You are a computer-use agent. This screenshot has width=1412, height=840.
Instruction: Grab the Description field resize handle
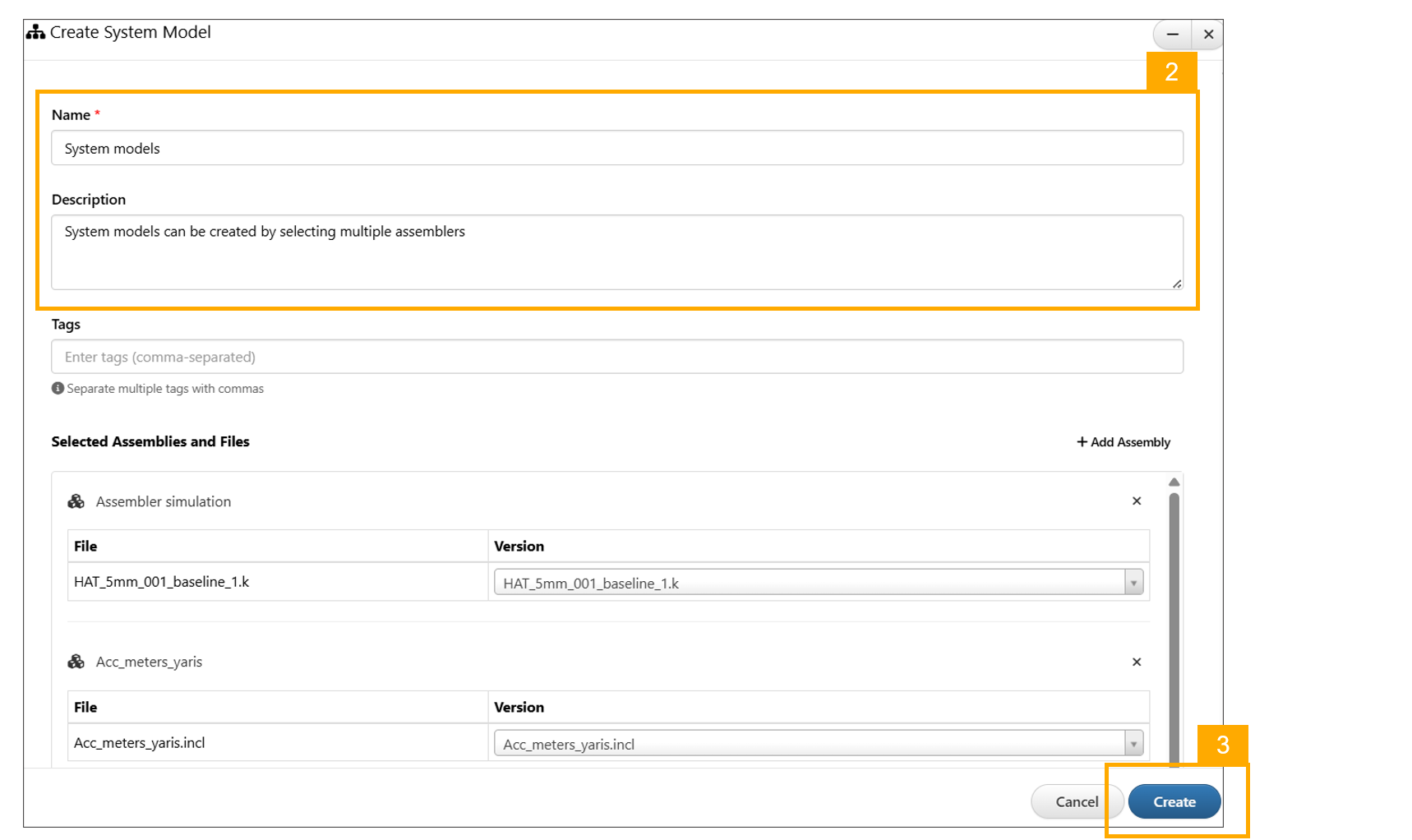point(1177,284)
